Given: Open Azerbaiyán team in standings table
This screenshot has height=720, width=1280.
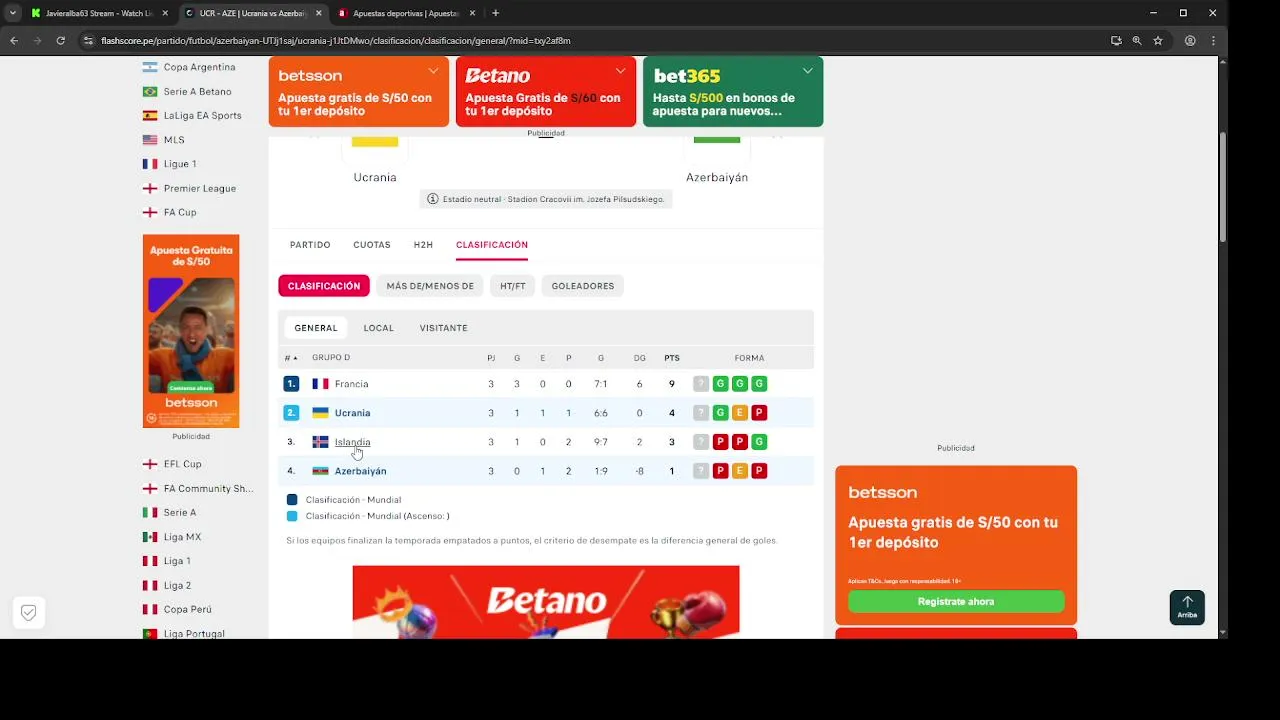Looking at the screenshot, I should (360, 471).
